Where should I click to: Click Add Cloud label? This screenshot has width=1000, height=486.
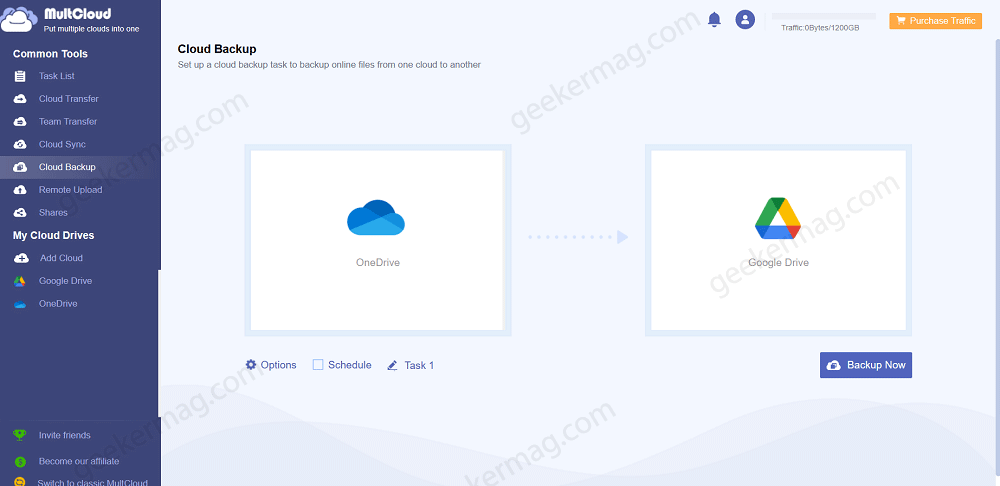(x=61, y=258)
